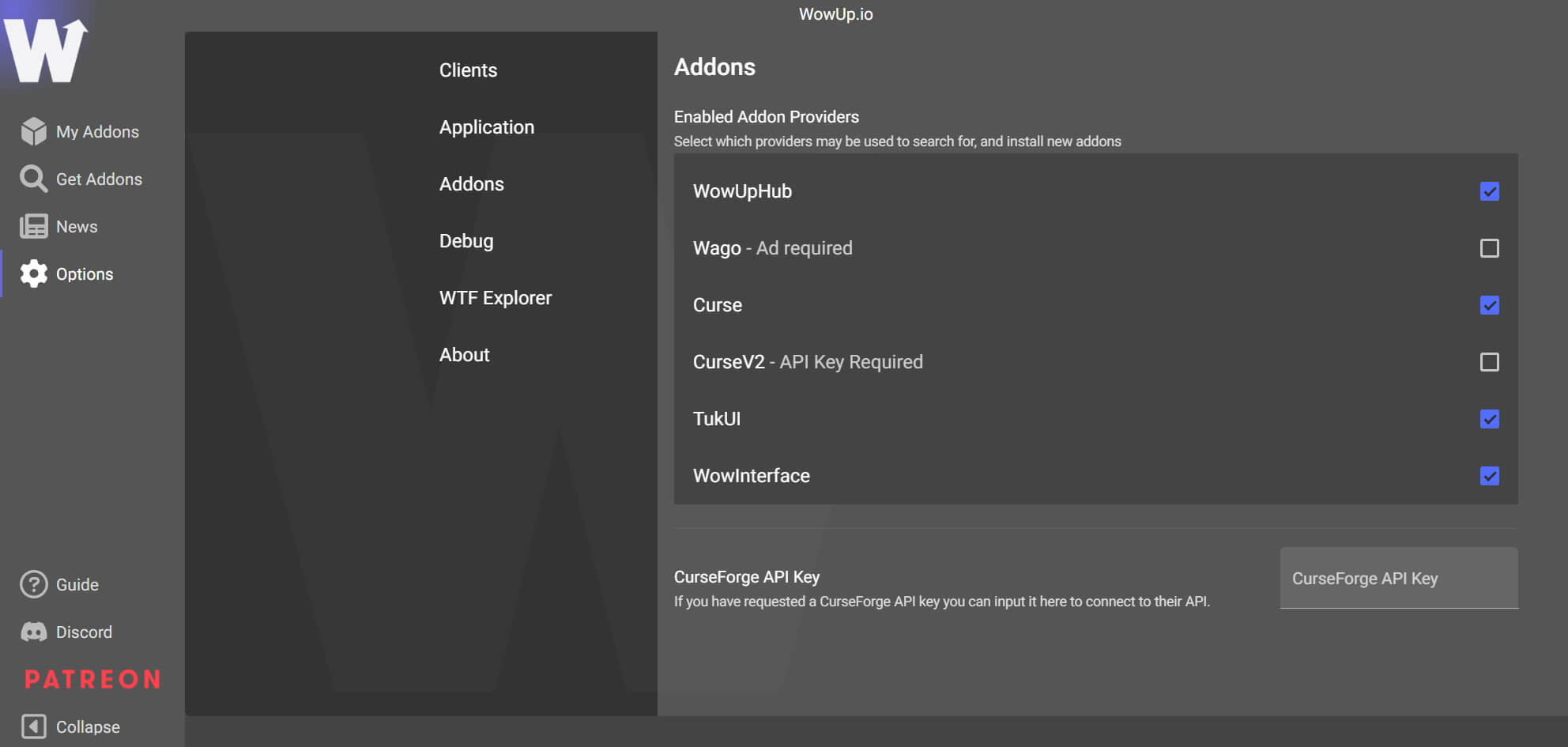Open the Application options tab
Image resolution: width=1568 pixels, height=747 pixels.
pyautogui.click(x=487, y=127)
